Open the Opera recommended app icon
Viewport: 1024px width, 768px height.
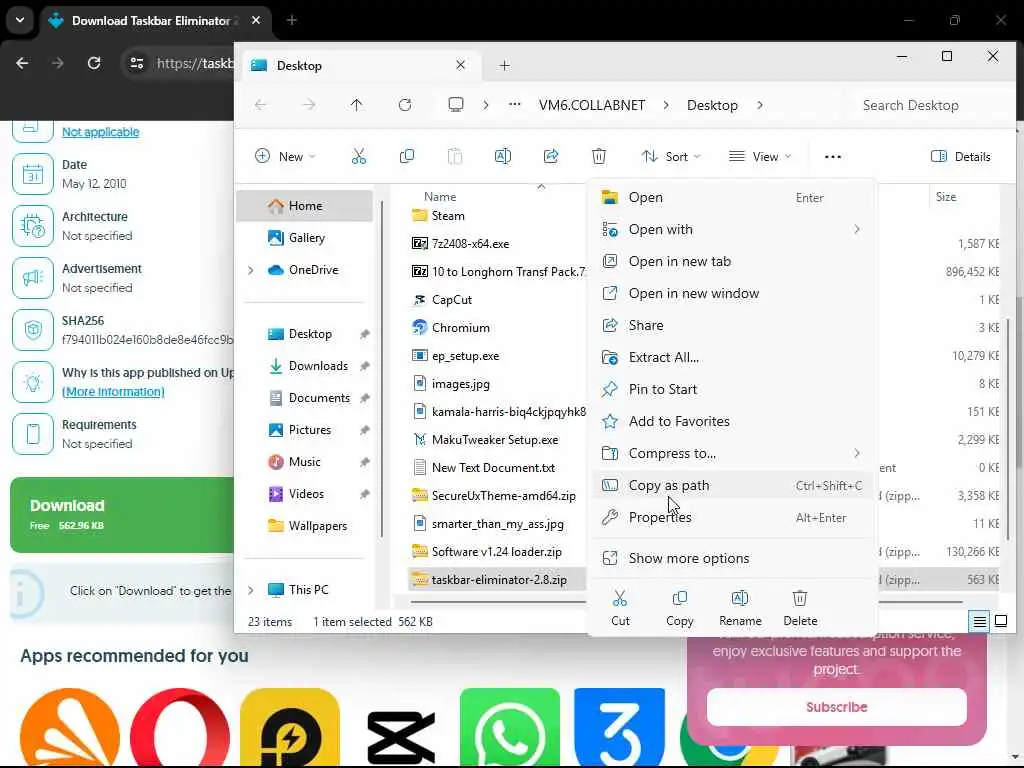point(180,727)
